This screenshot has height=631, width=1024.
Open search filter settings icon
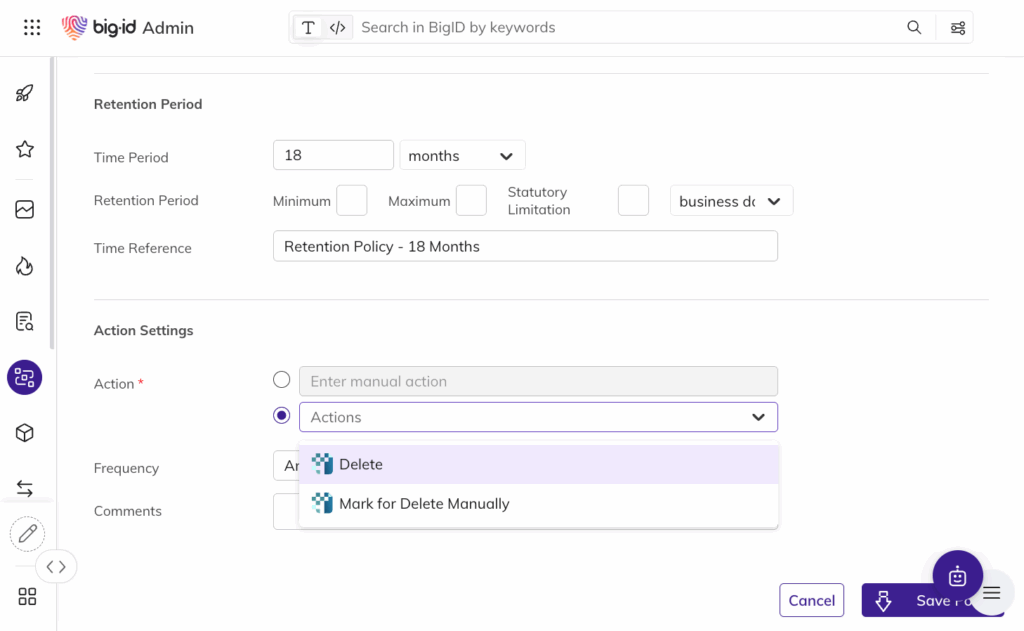957,28
